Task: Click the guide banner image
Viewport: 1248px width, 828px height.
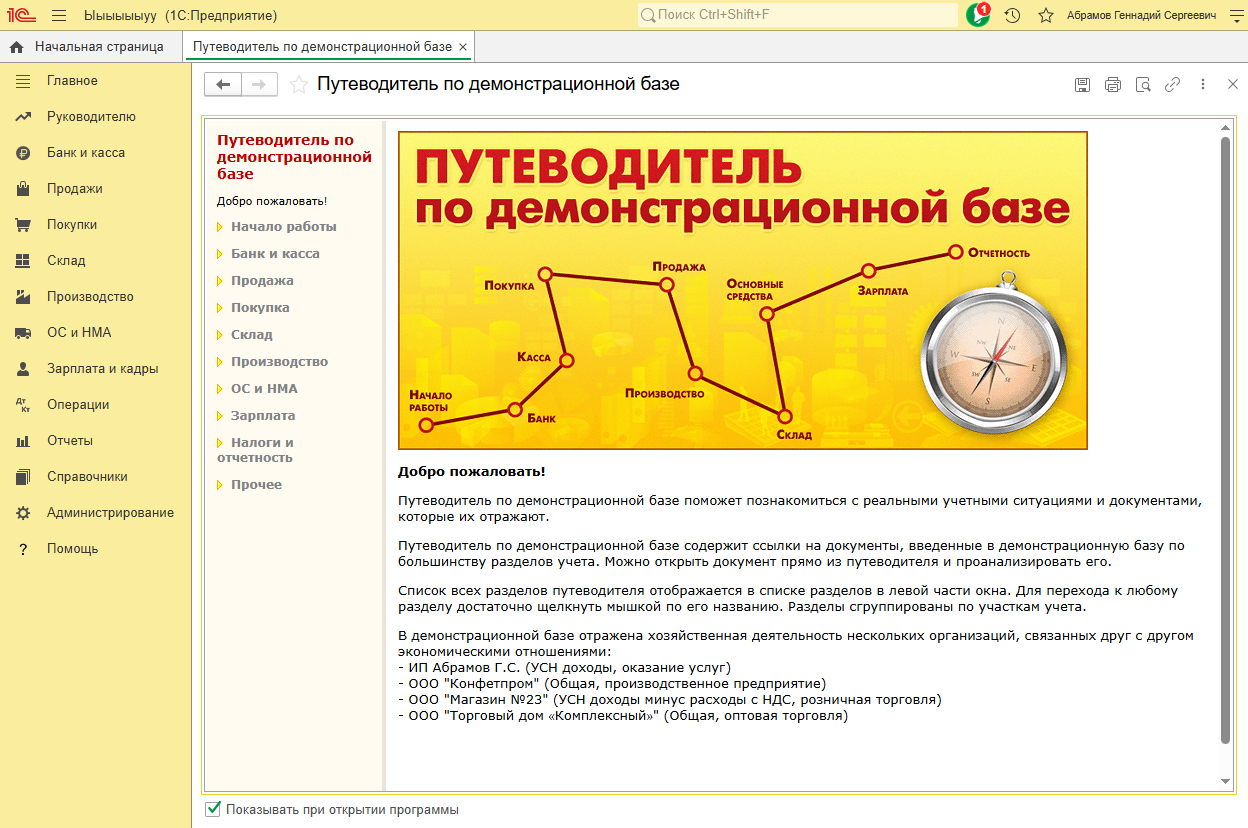Action: pyautogui.click(x=743, y=290)
